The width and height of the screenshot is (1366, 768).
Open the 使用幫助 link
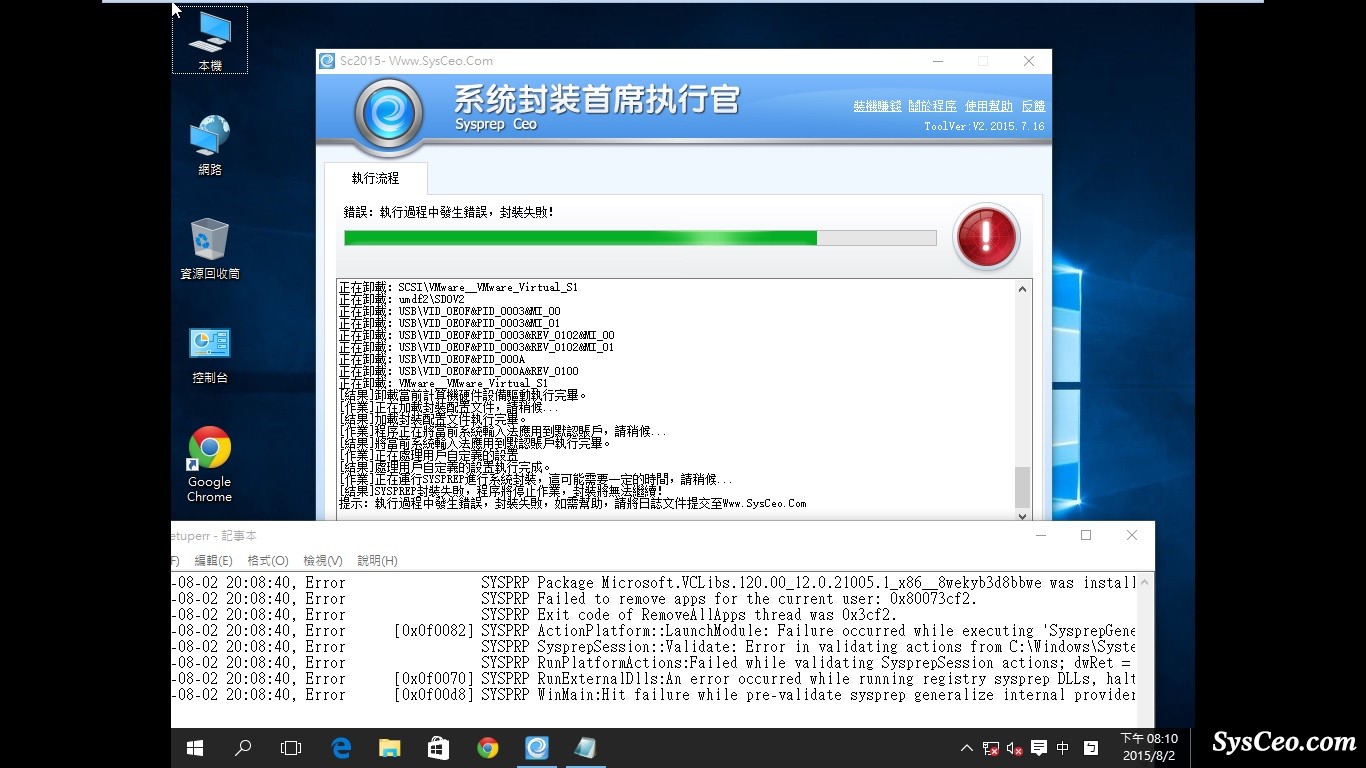pyautogui.click(x=989, y=106)
